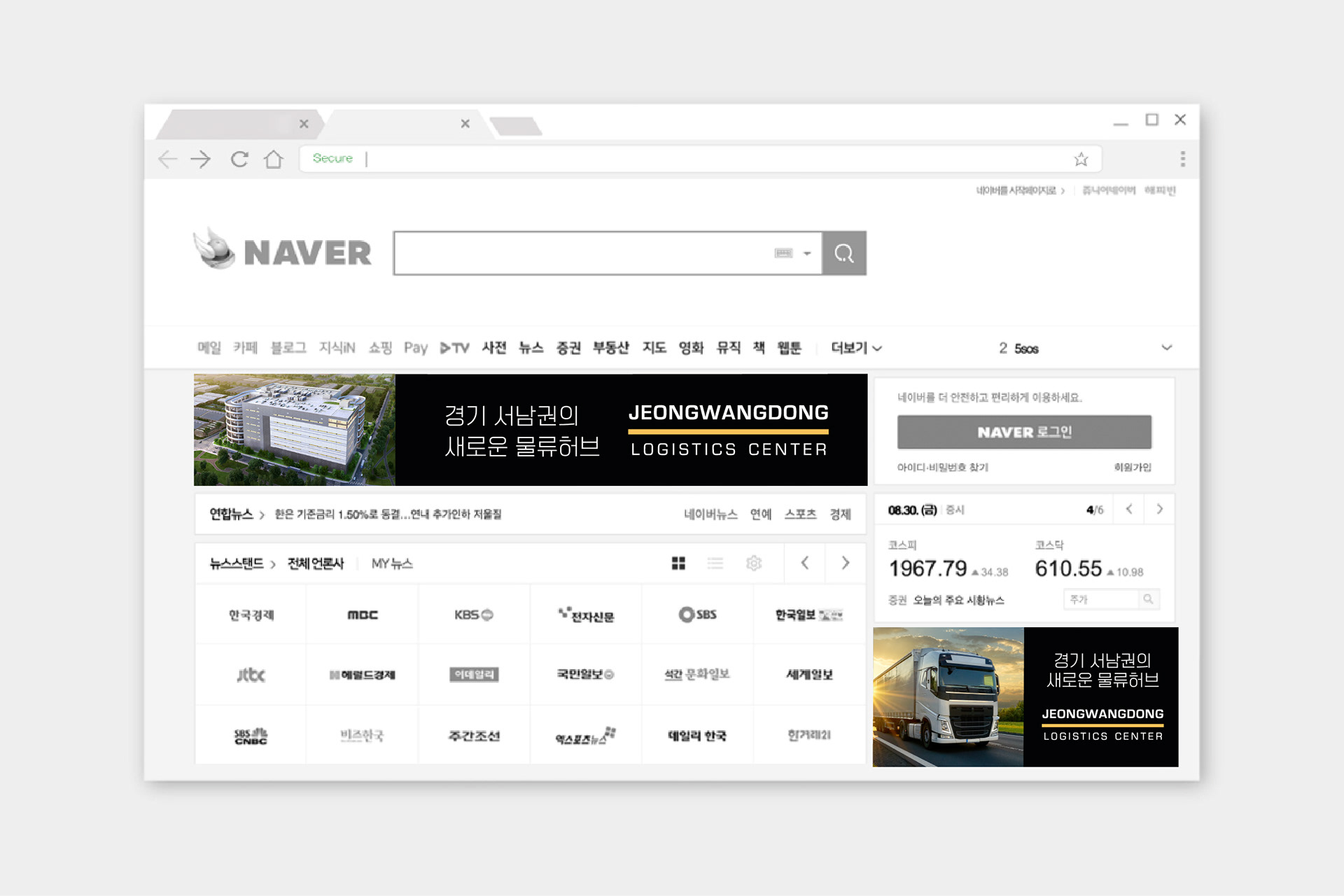
Task: Click the green search magnifier button
Action: tap(844, 253)
